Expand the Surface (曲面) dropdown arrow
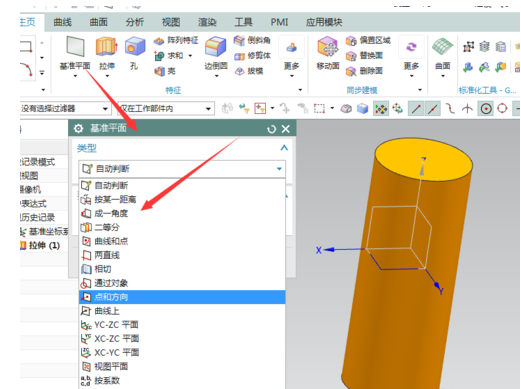This screenshot has height=389, width=521. [x=443, y=76]
